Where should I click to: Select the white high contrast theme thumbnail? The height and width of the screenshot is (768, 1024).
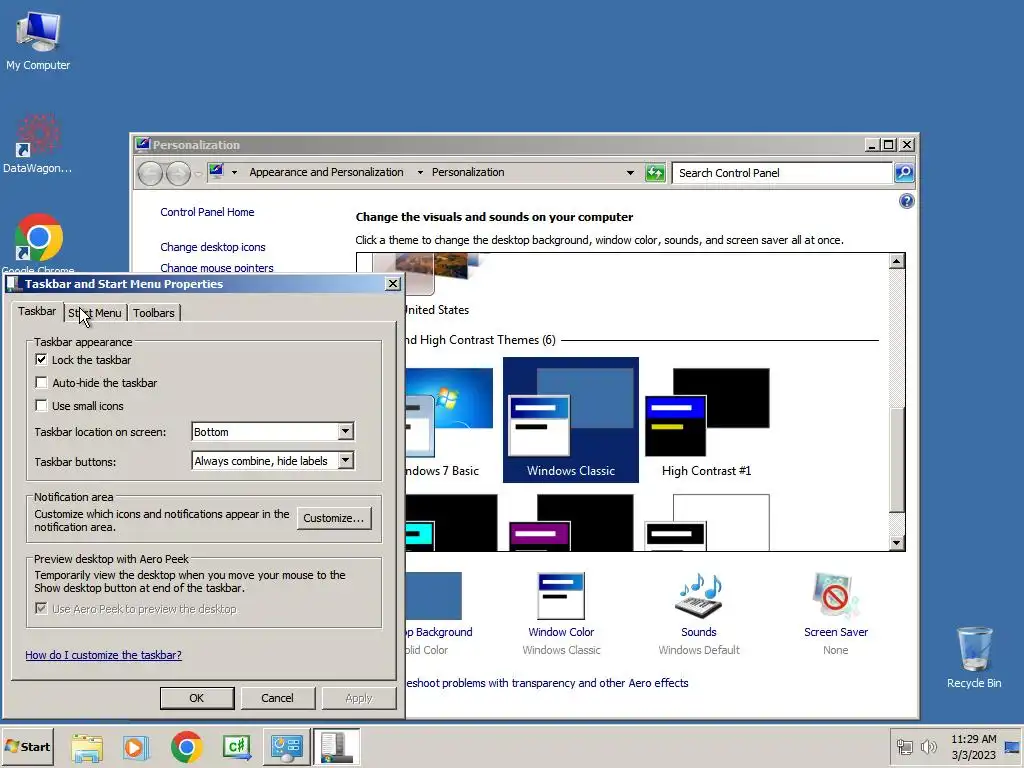pyautogui.click(x=707, y=522)
